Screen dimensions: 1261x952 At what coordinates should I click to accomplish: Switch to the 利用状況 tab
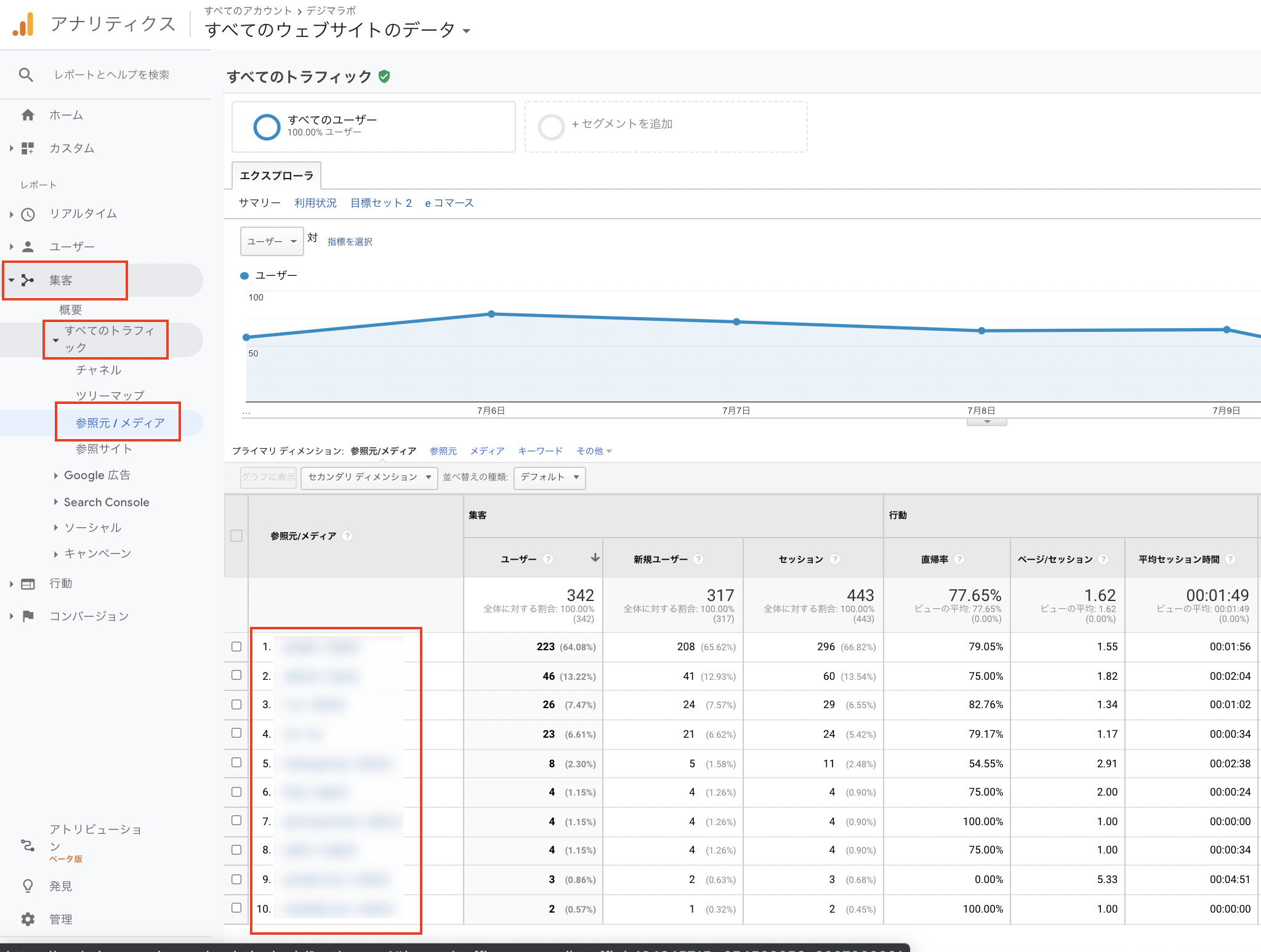point(315,203)
